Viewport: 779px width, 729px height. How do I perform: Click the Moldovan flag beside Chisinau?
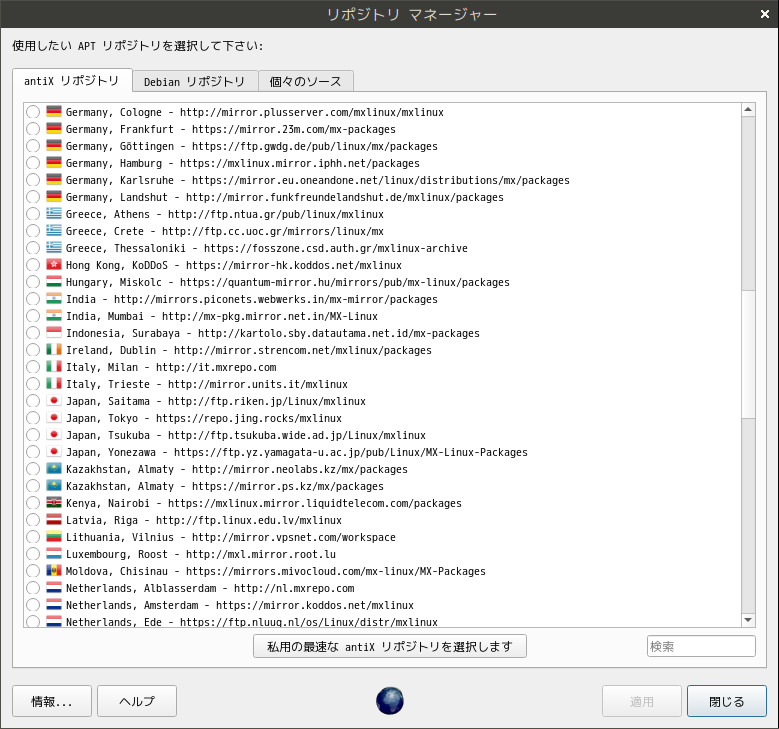(x=54, y=570)
